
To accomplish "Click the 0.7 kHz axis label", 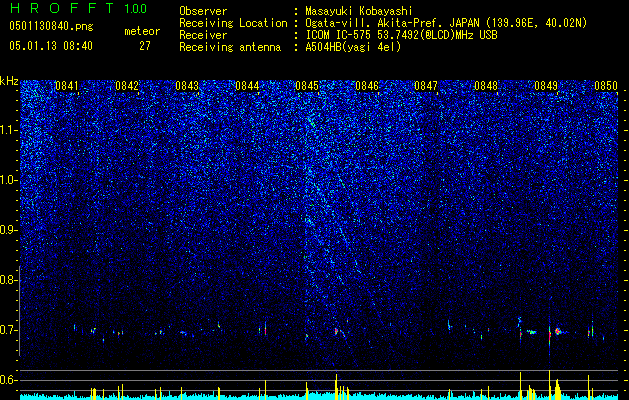I will tap(9, 330).
